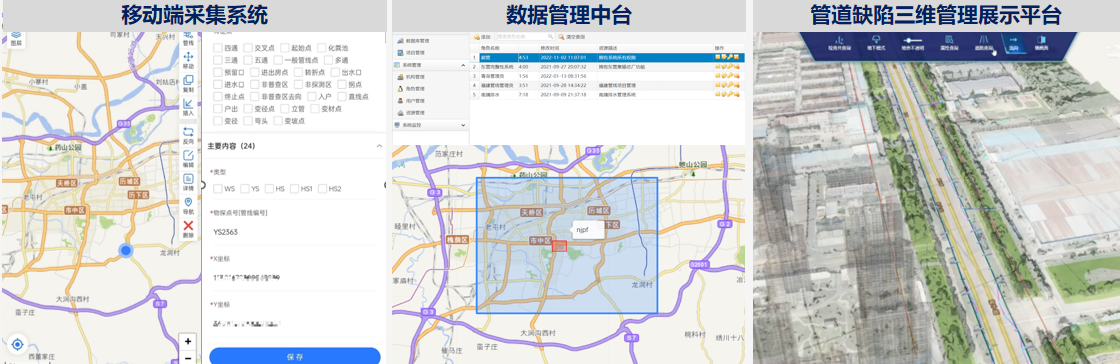Check the 化粪池 checkbox
Viewport: 1120px width, 364px height.
(x=321, y=48)
